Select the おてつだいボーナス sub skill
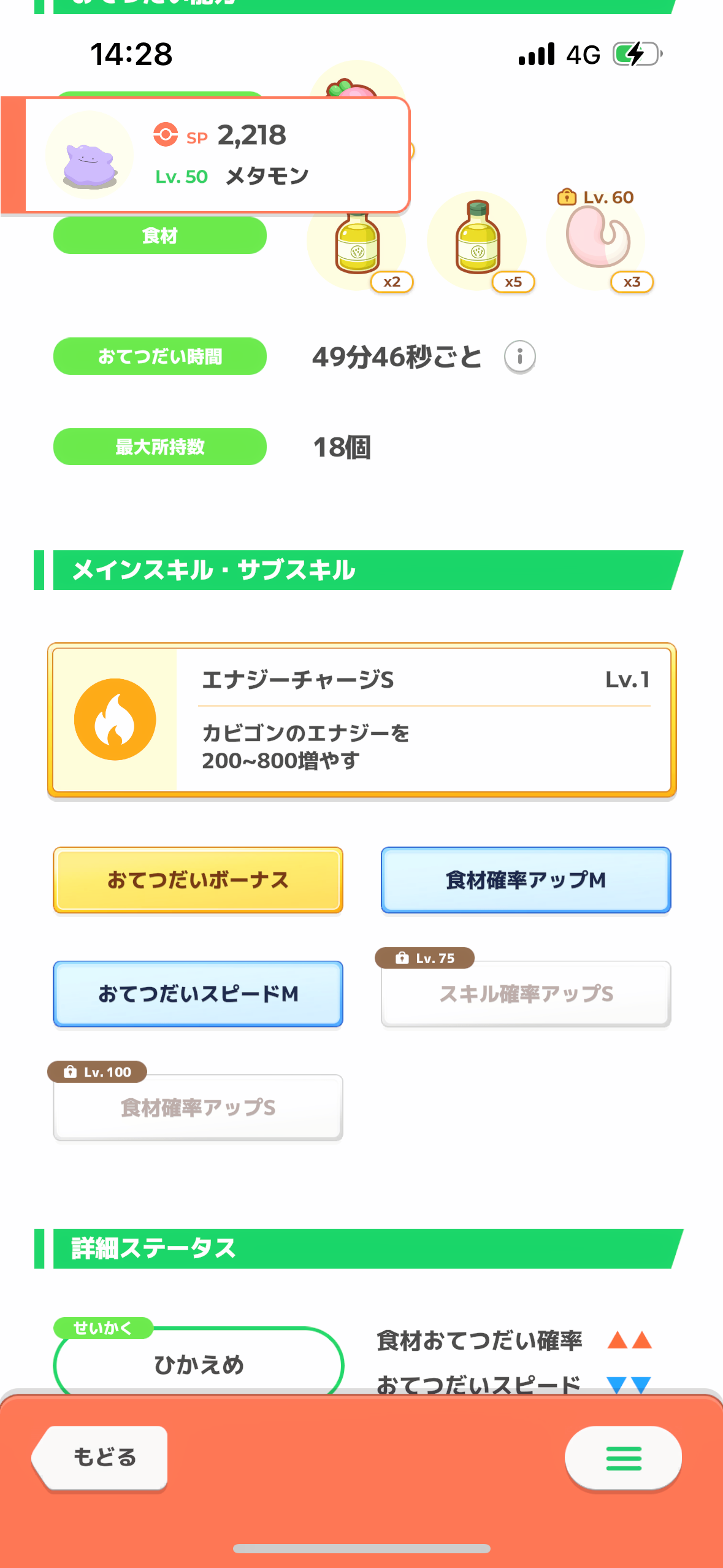 pos(198,880)
